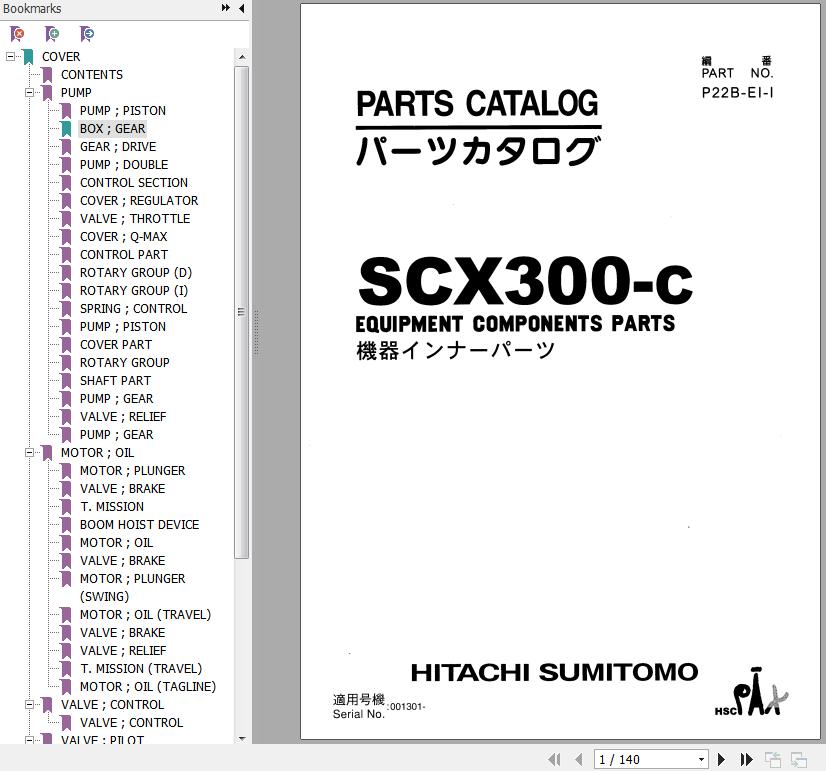
Task: Click the SCX300-c title on the page
Action: click(x=525, y=281)
